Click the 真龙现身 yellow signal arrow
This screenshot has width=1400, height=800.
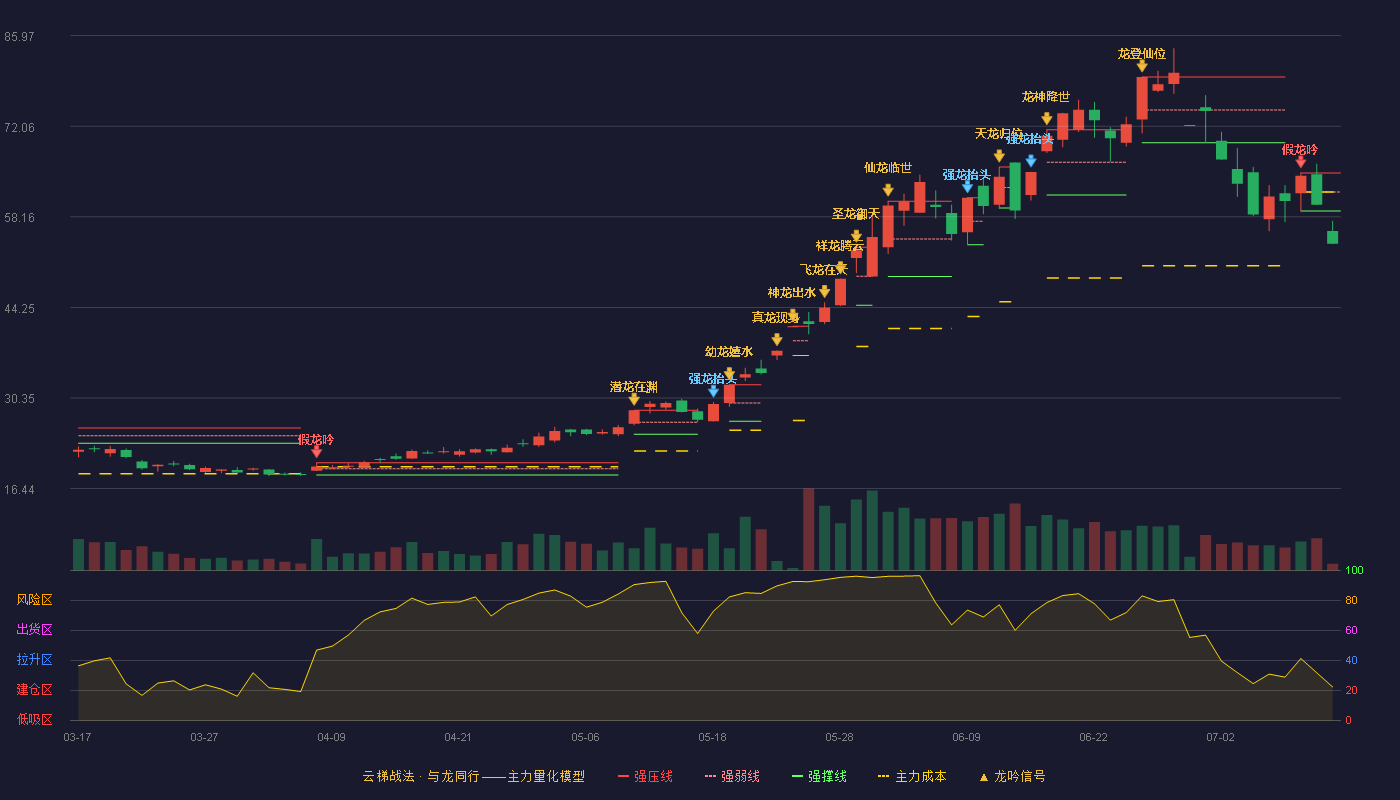coord(777,340)
